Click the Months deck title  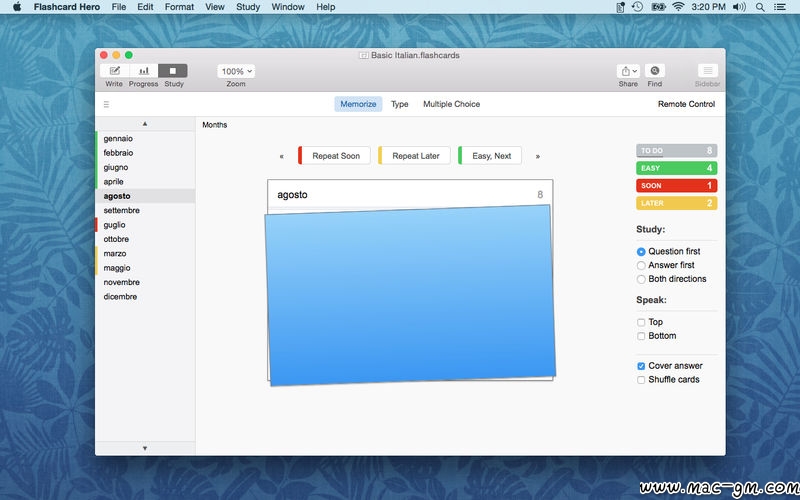pos(215,125)
